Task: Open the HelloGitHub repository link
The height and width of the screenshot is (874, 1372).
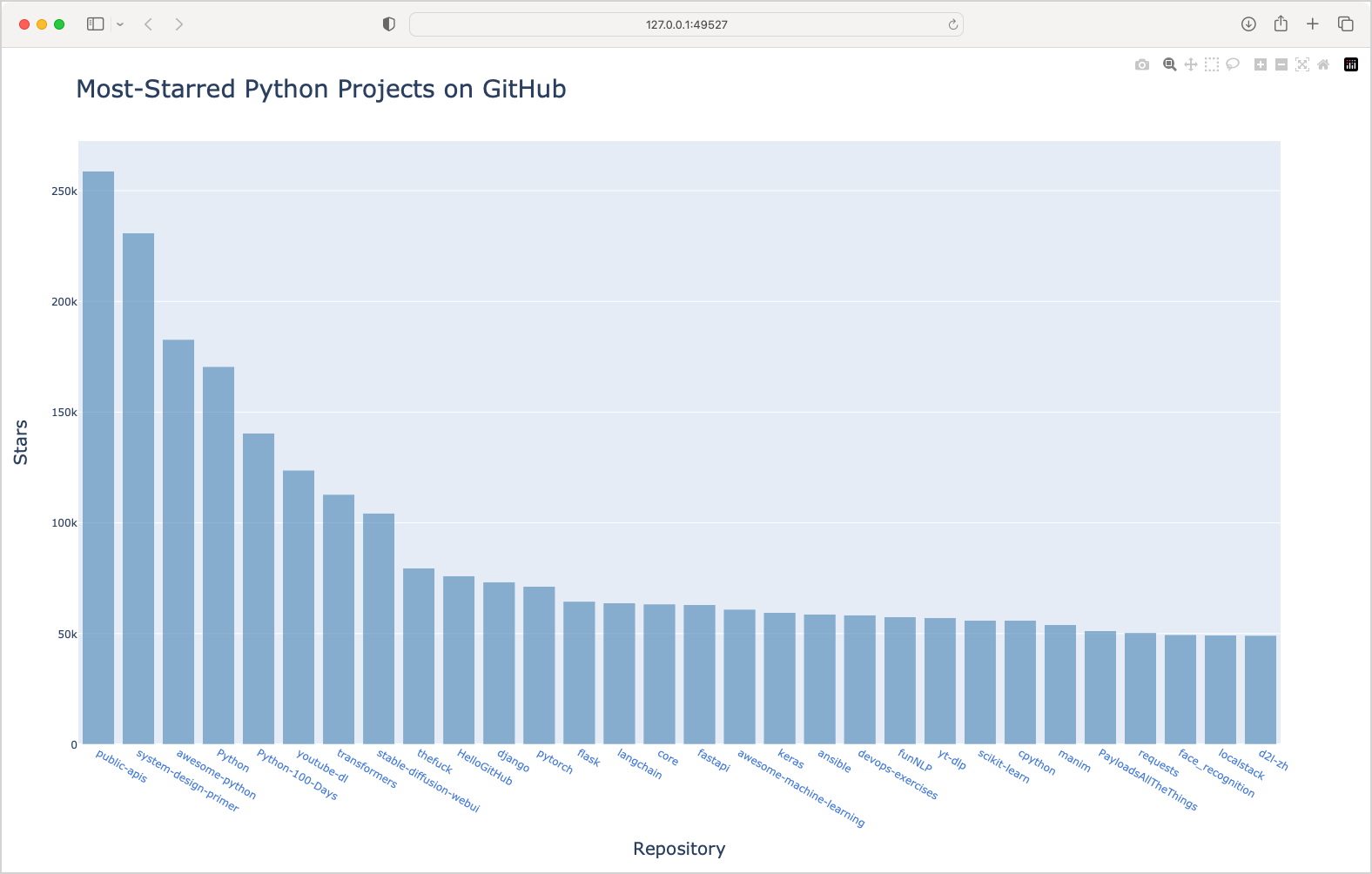Action: click(x=485, y=767)
